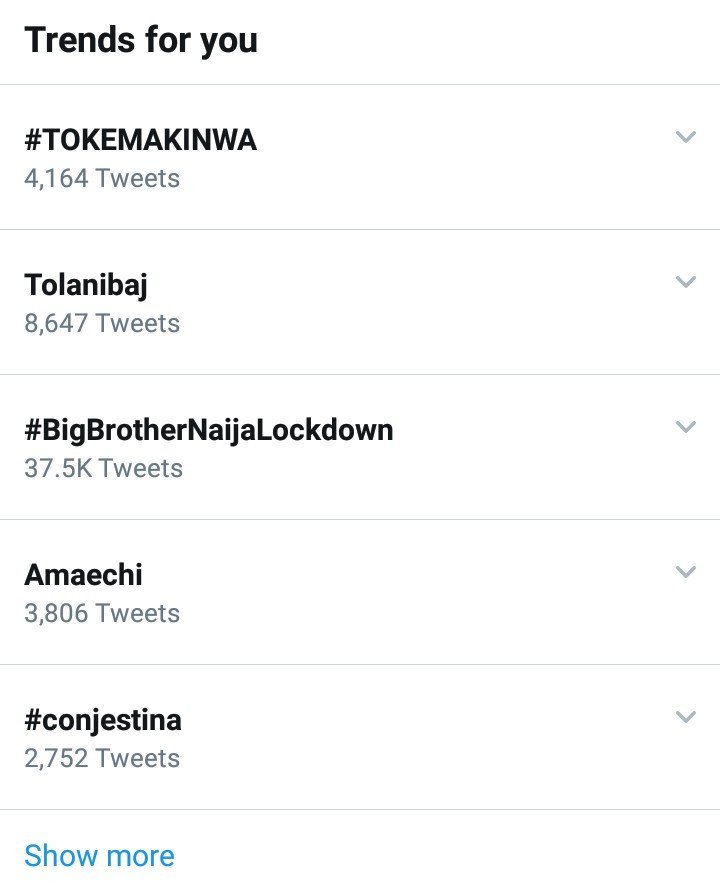Click the 8,647 Tweets count
Viewport: 720px width, 893px height.
click(102, 324)
